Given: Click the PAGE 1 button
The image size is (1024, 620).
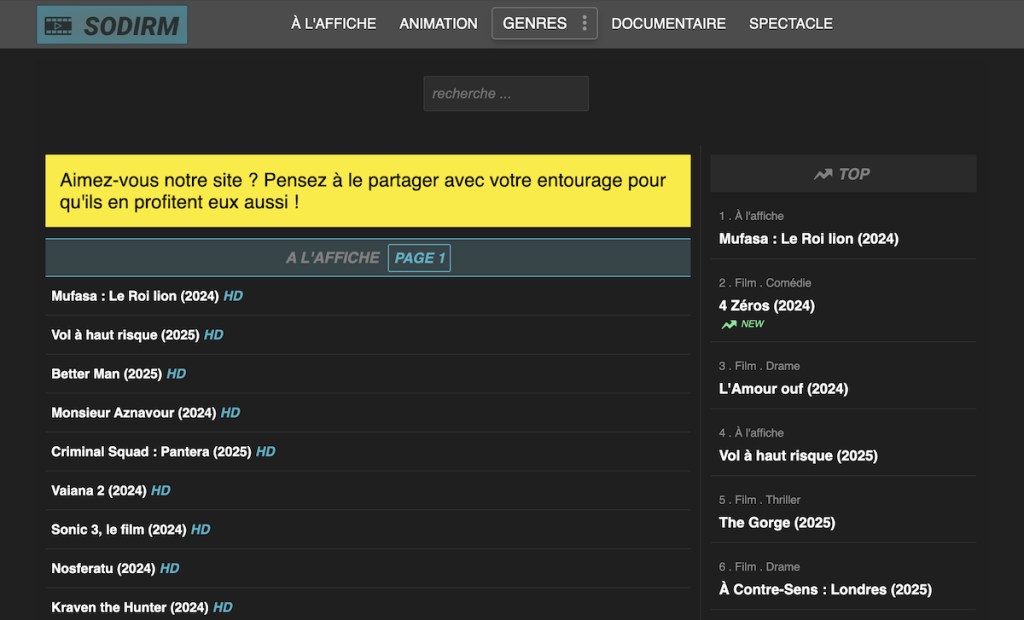Looking at the screenshot, I should [x=419, y=257].
